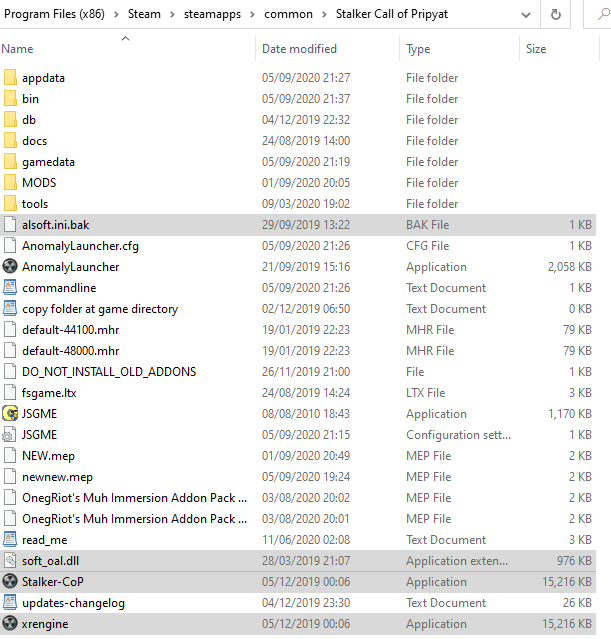The width and height of the screenshot is (611, 639).
Task: Expand chevron after Steam breadcrumb
Action: pos(172,15)
